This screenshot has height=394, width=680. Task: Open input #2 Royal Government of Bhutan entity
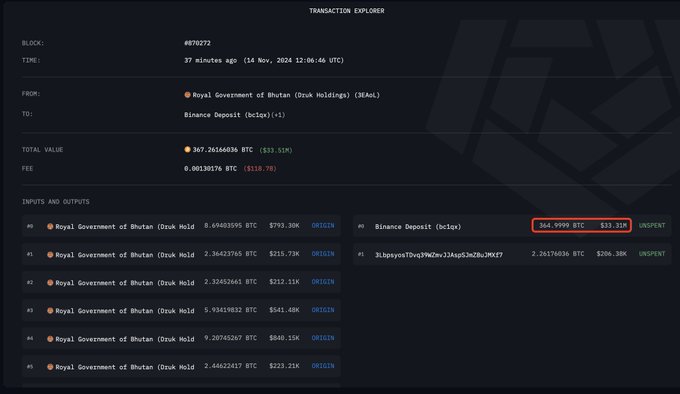coord(125,283)
